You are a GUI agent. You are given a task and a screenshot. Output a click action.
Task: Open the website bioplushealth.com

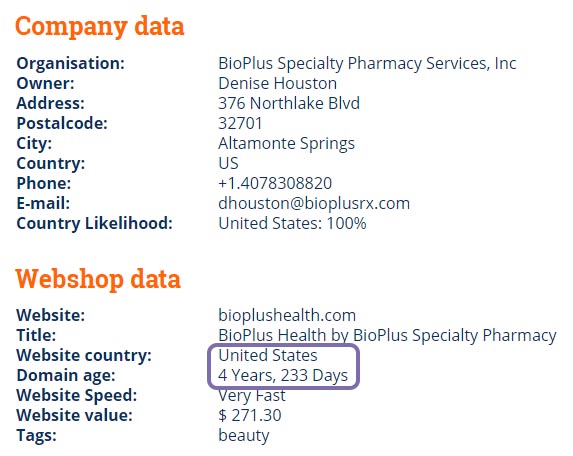tap(287, 315)
